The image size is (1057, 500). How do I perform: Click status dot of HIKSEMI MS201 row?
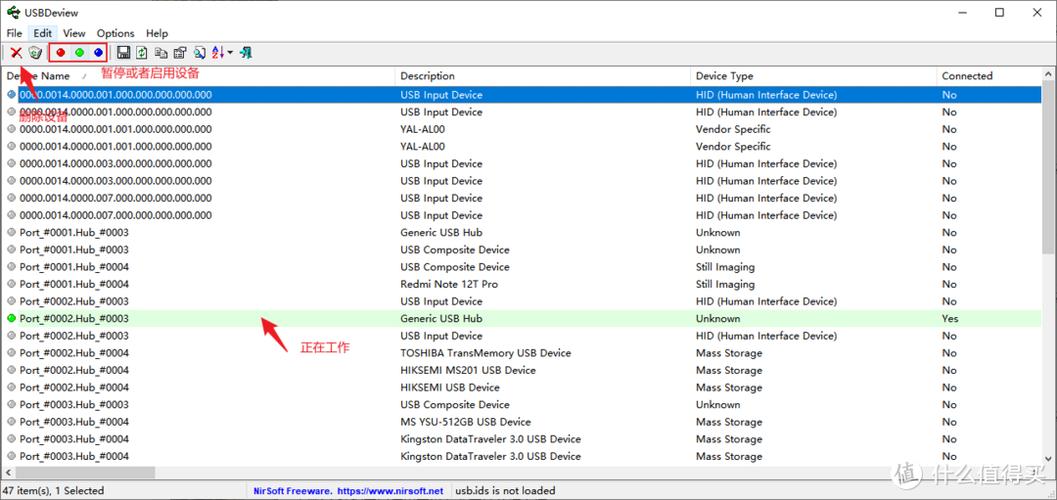(x=11, y=370)
